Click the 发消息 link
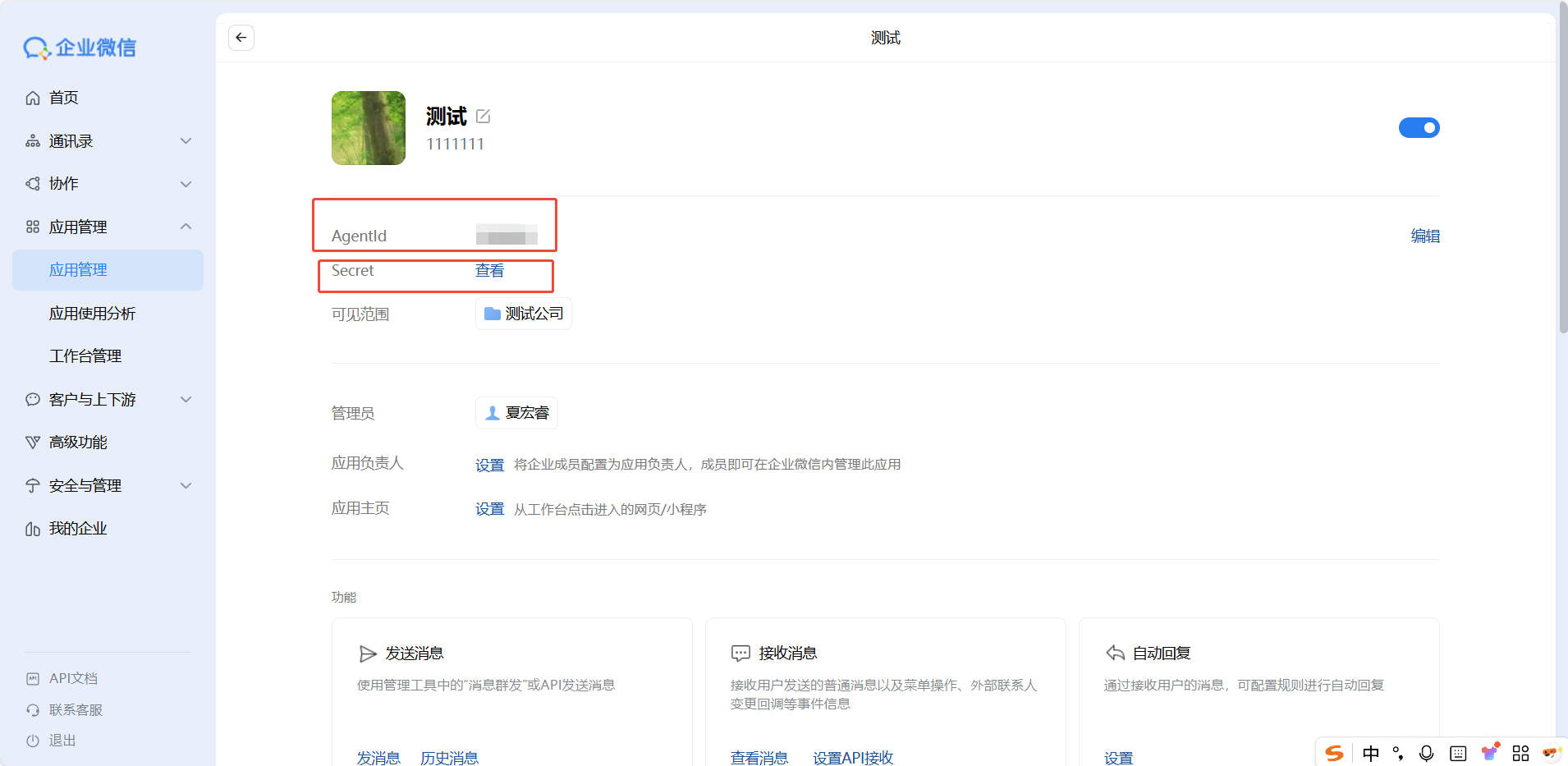Screen dimensions: 1568x766 378,758
